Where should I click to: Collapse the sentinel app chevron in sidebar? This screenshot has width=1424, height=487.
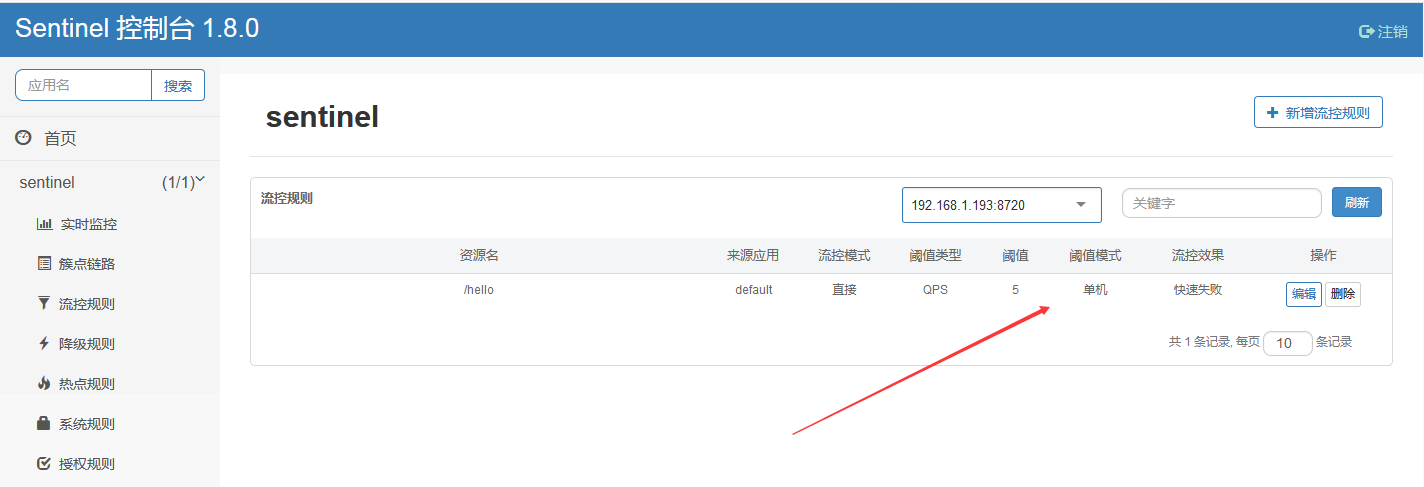(x=199, y=180)
